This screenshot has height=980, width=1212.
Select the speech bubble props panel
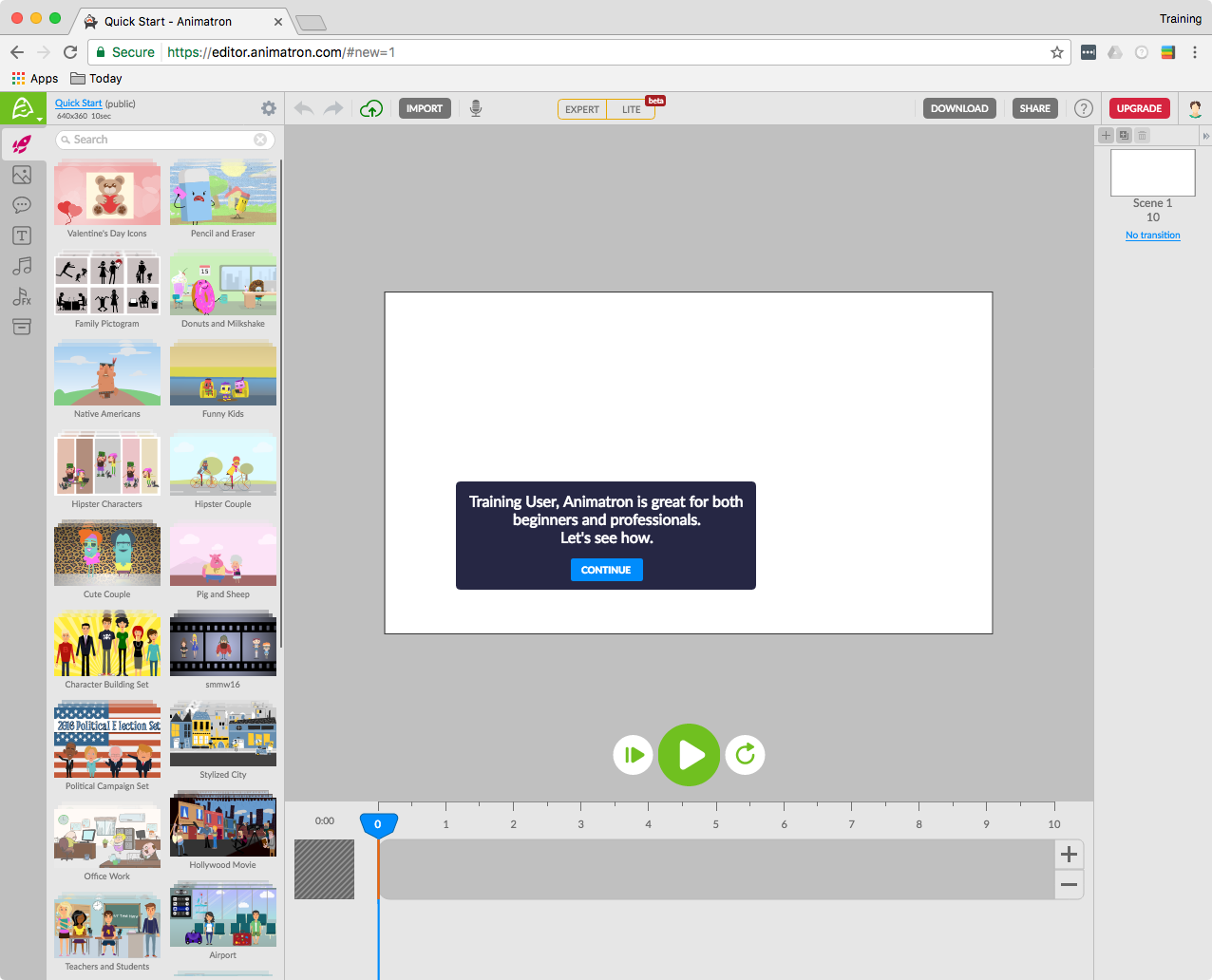21,205
